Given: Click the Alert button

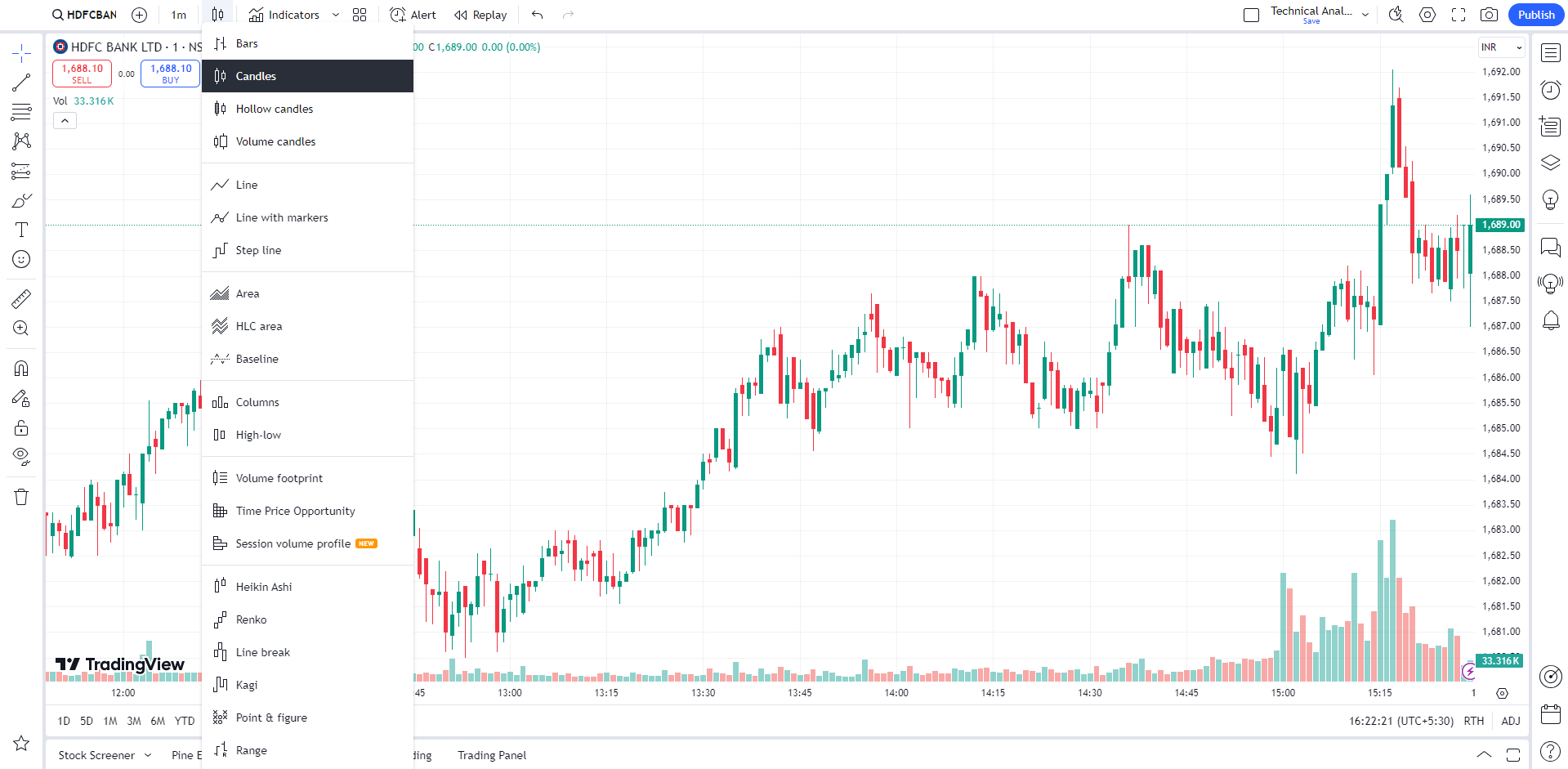Looking at the screenshot, I should pos(413,15).
